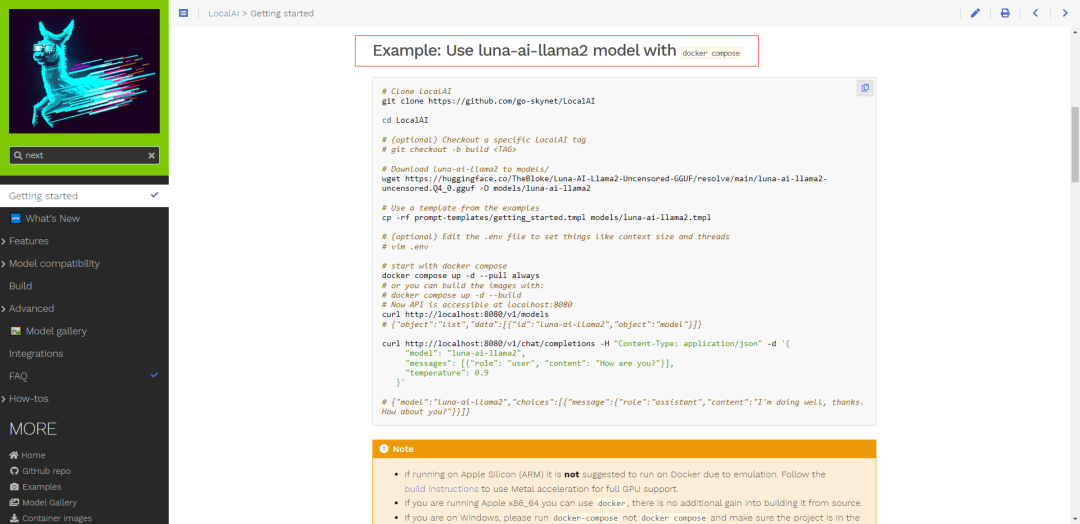
Task: Open the Container images link
Action: point(57,518)
